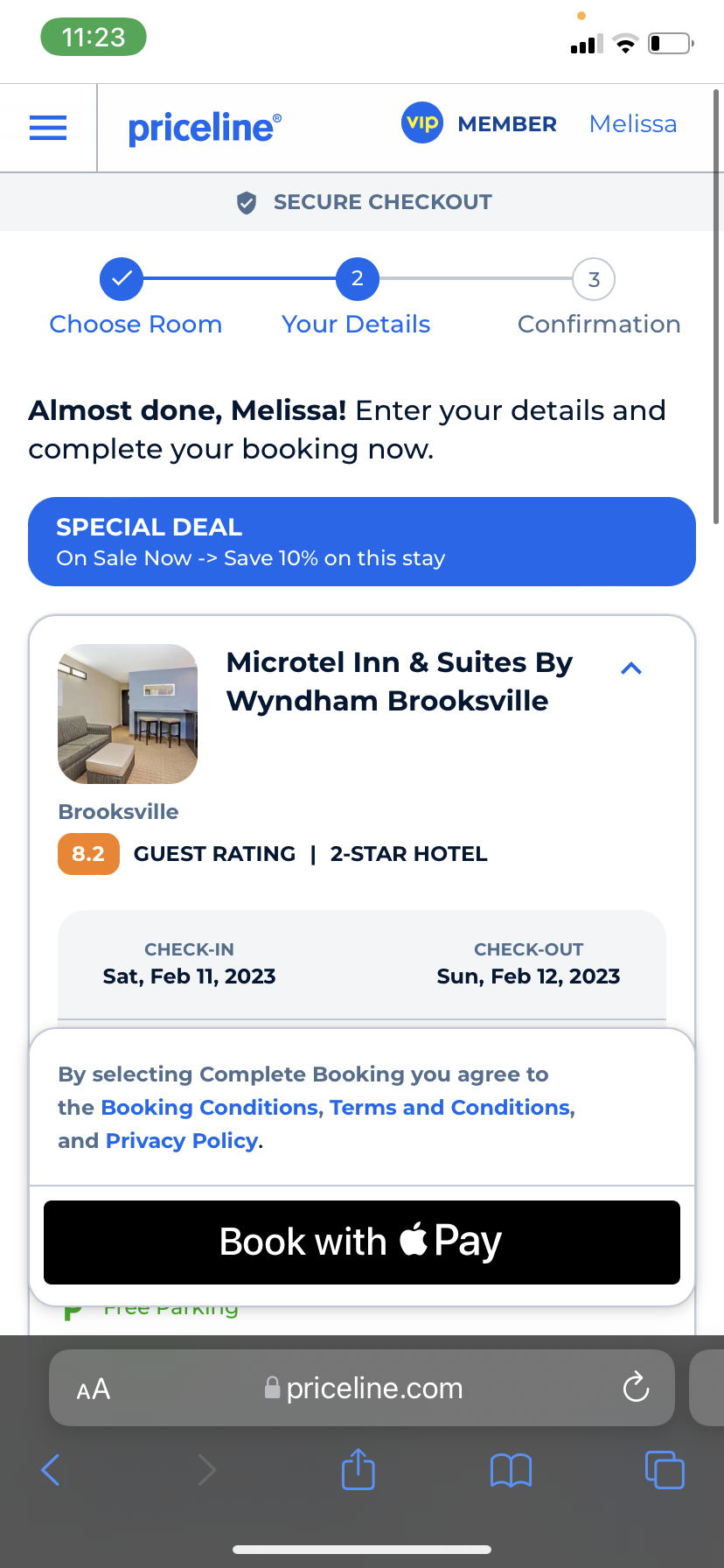Open Safari bookmarks book icon
The image size is (724, 1568).
click(511, 1470)
